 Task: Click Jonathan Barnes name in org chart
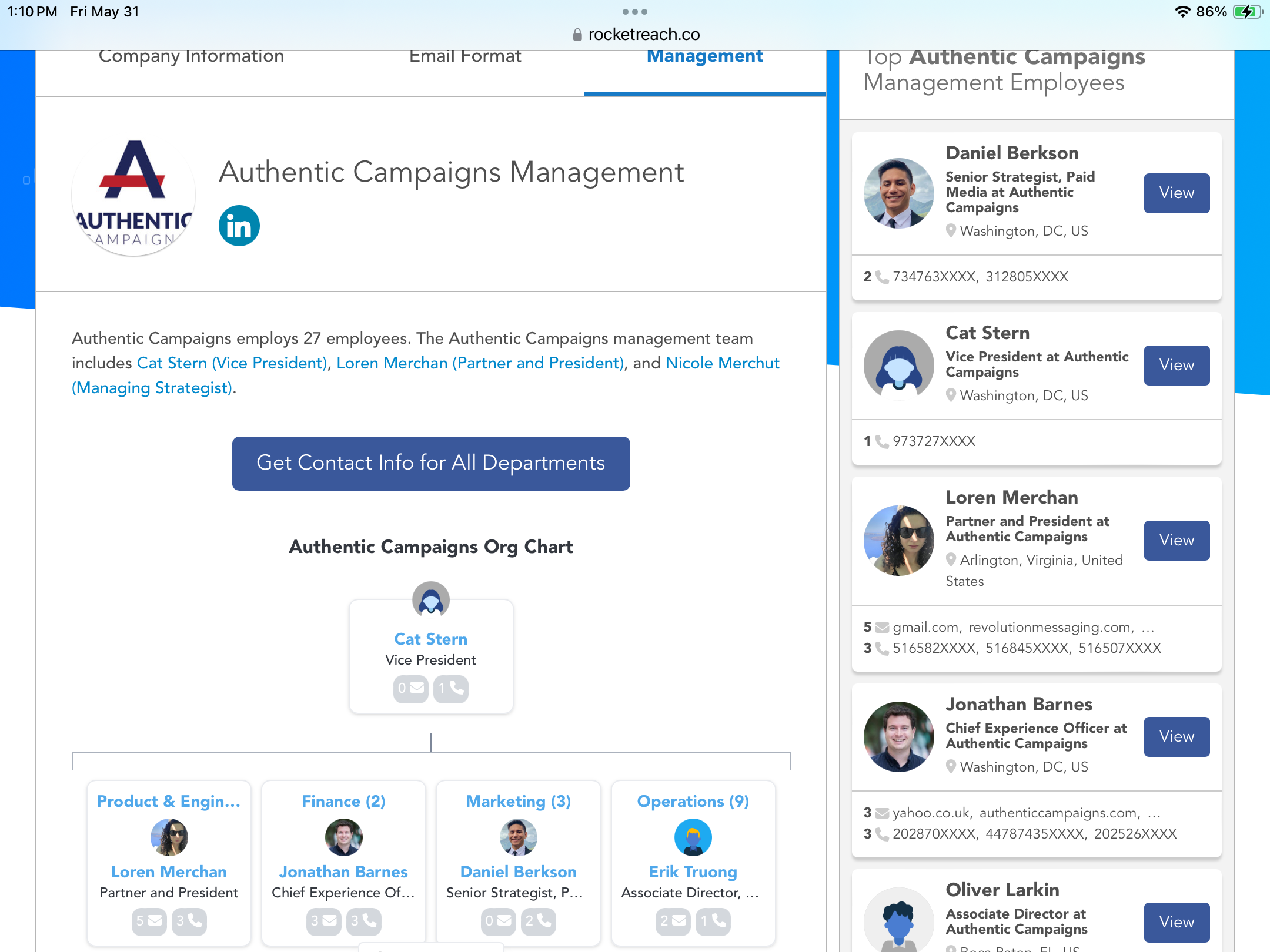tap(343, 872)
